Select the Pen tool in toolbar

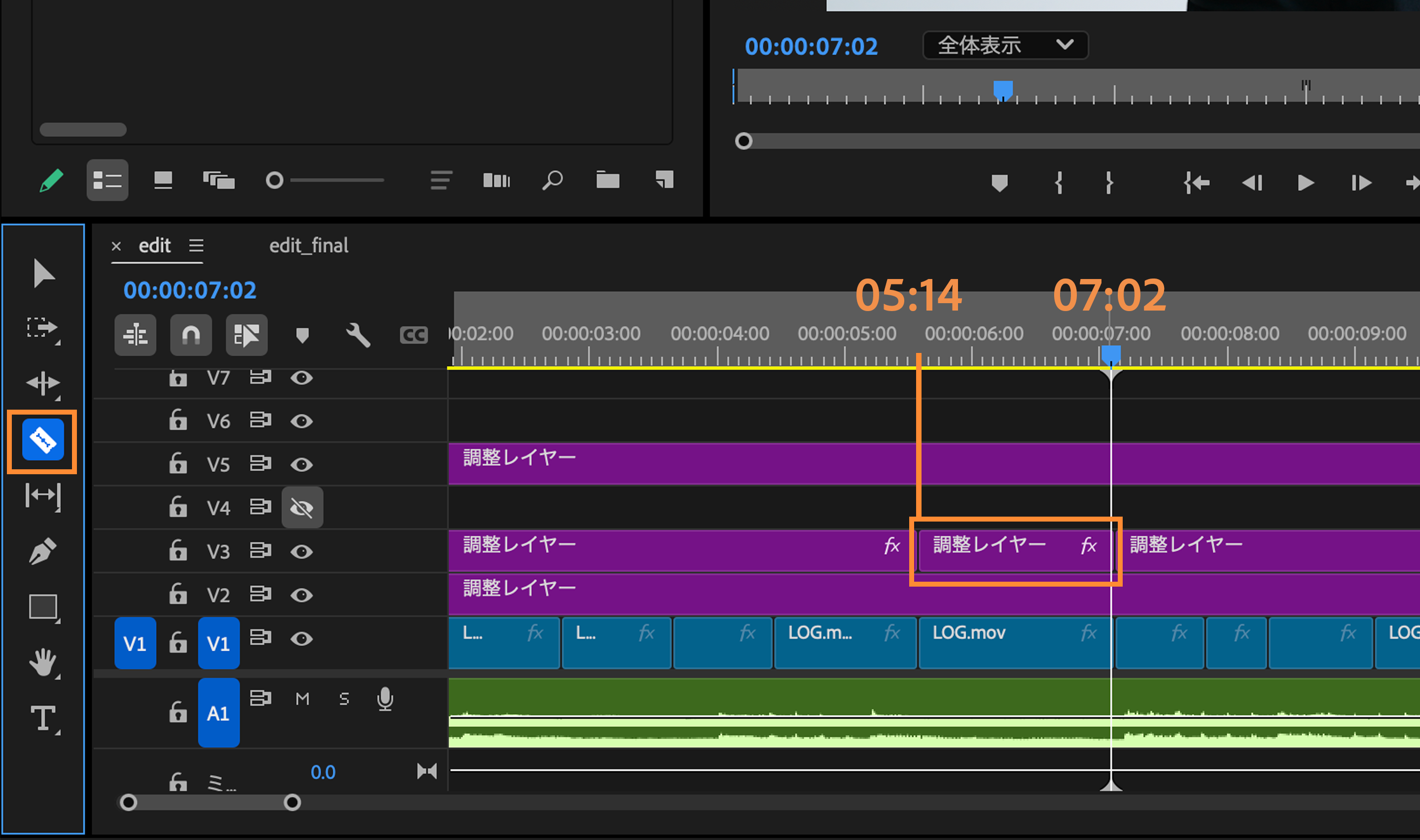coord(43,551)
